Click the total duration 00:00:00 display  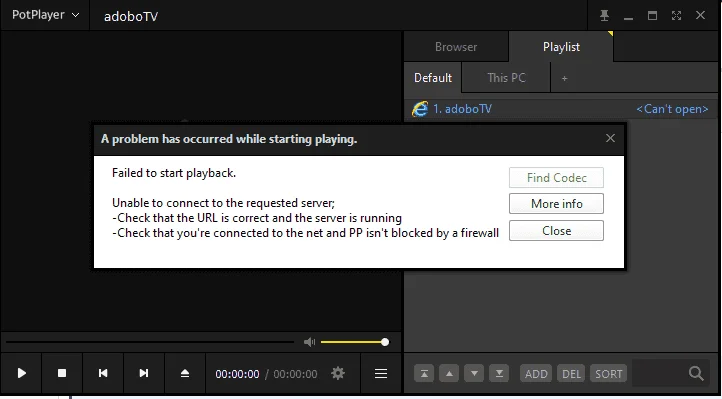295,374
